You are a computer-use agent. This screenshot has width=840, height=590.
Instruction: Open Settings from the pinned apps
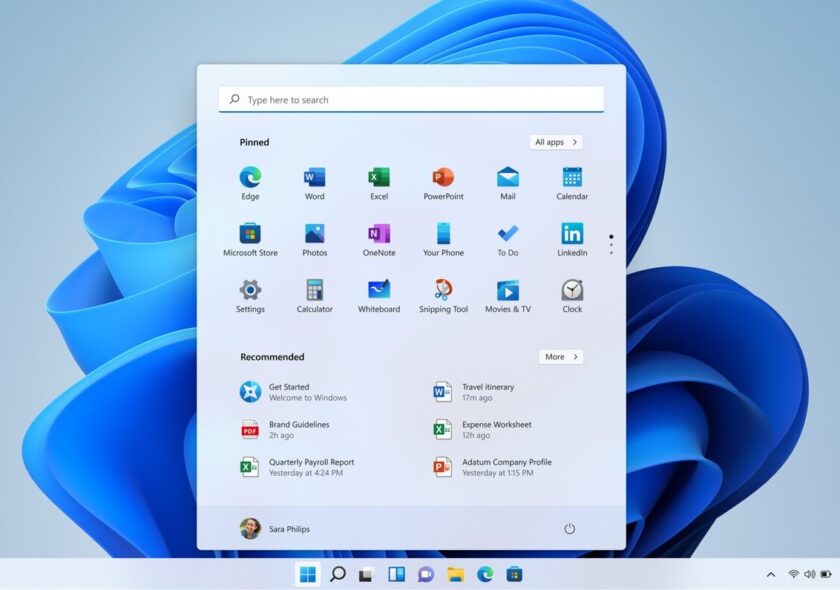tap(250, 296)
